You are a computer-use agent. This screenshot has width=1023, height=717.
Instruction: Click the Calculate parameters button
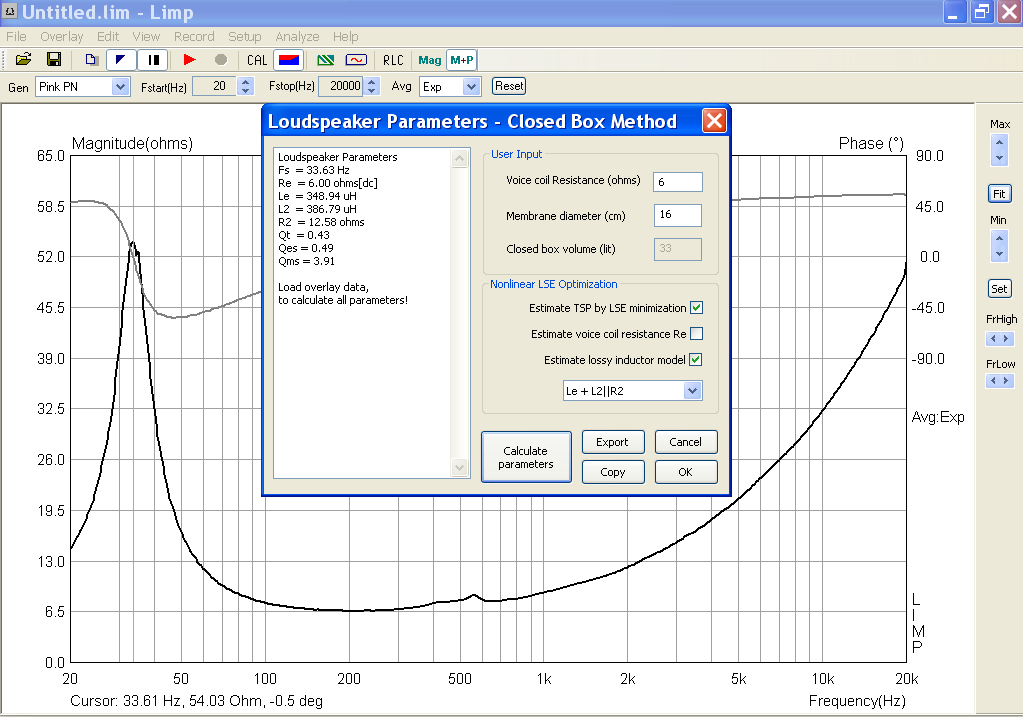(x=526, y=457)
